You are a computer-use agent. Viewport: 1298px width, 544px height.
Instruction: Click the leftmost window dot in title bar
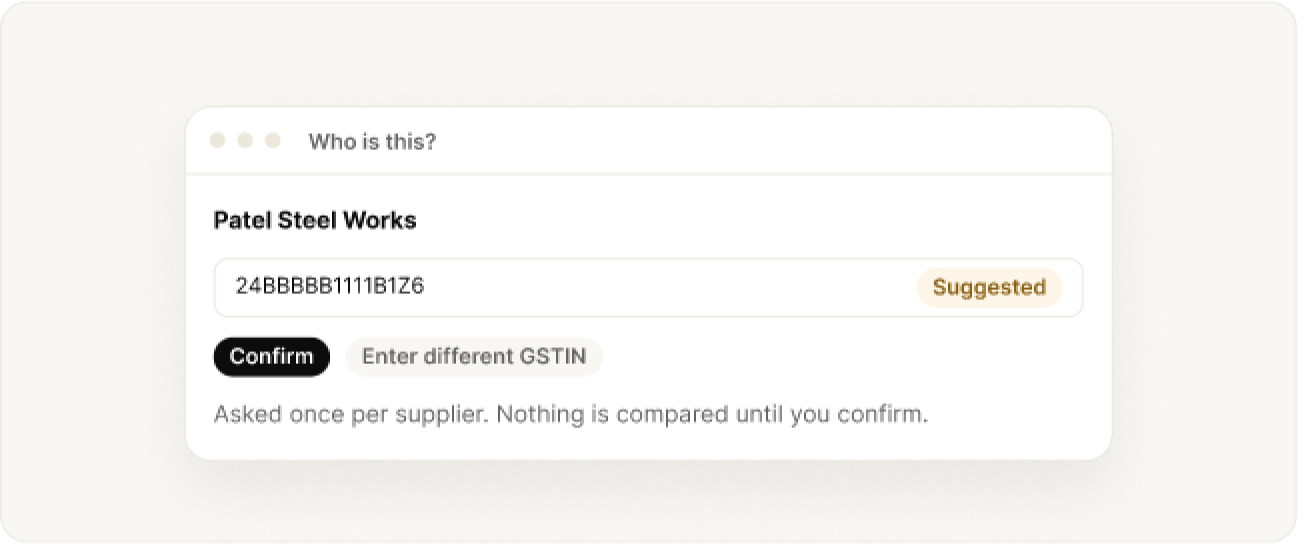tap(217, 141)
